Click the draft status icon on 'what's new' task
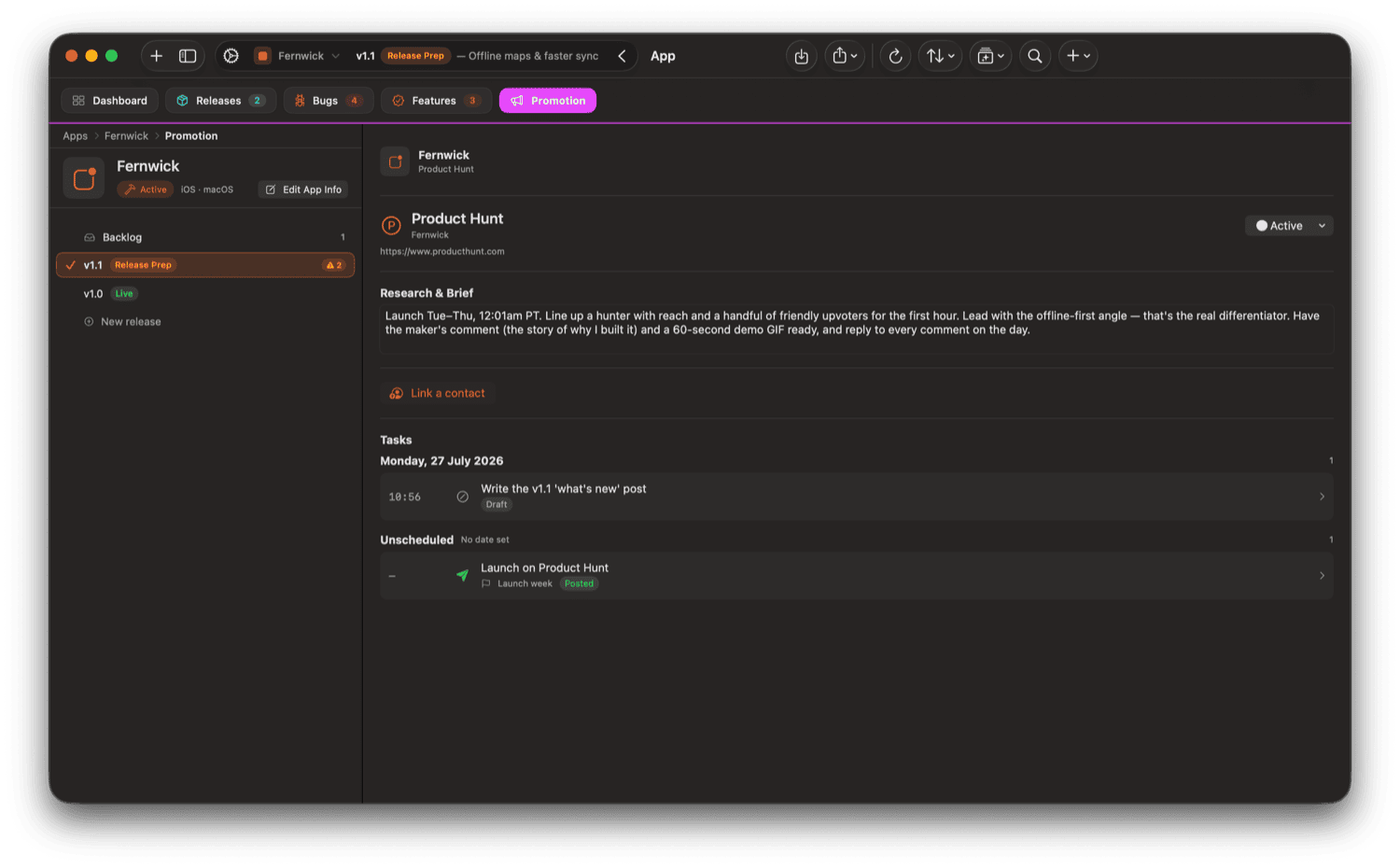 [462, 497]
